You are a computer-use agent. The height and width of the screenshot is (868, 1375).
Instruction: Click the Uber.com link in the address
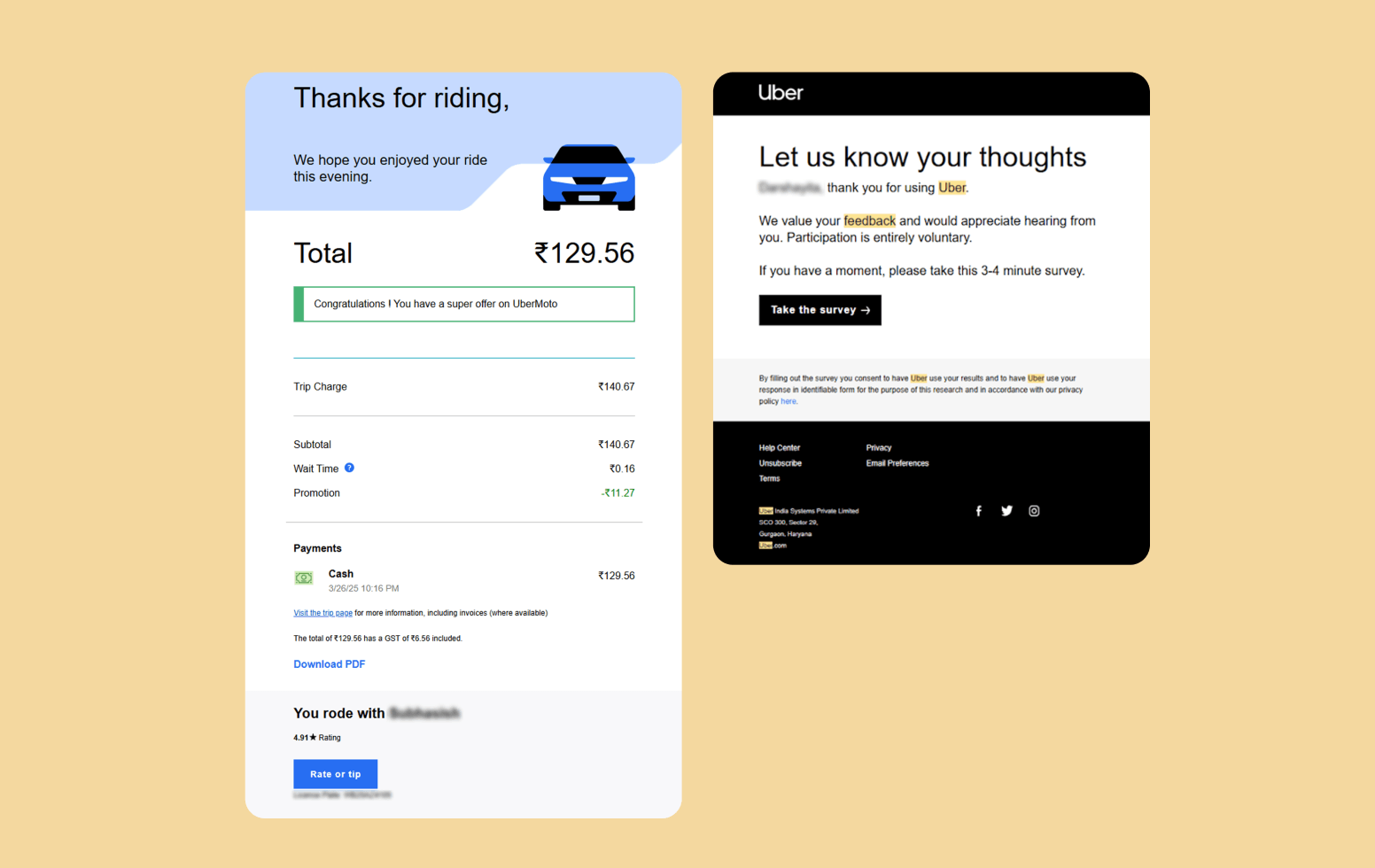coord(773,546)
